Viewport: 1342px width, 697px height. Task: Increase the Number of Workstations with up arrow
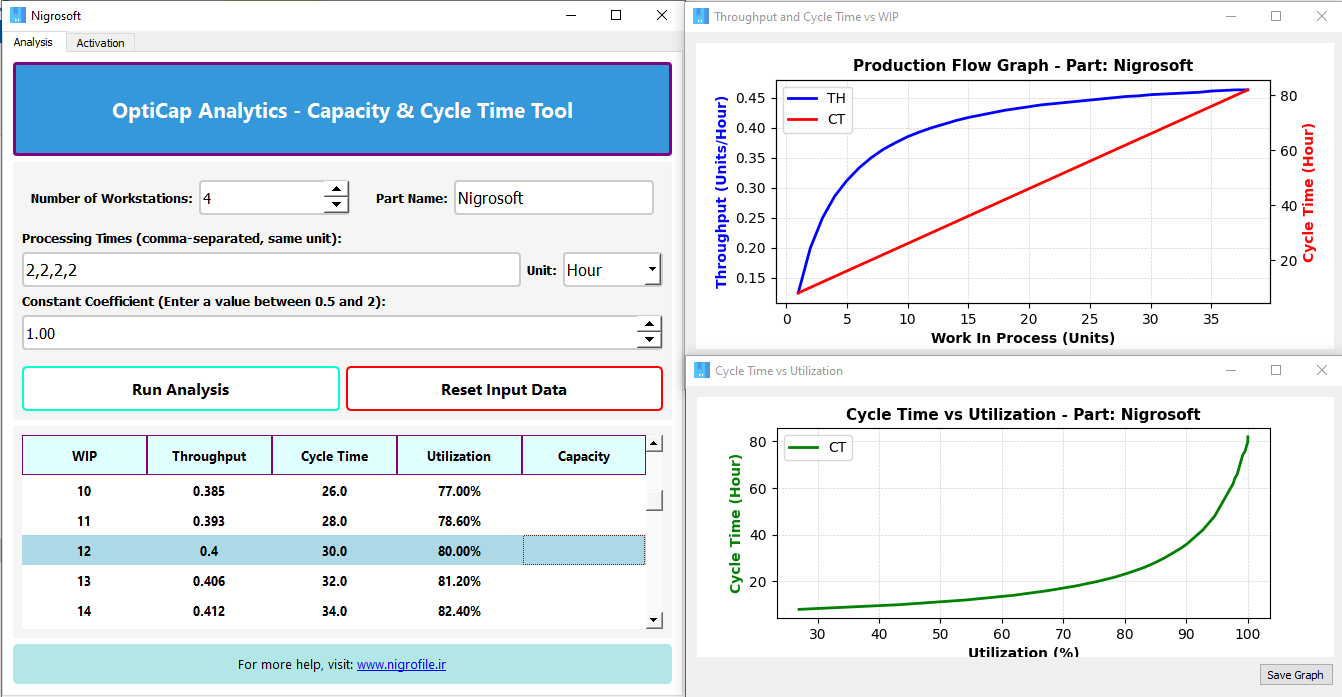pyautogui.click(x=336, y=190)
